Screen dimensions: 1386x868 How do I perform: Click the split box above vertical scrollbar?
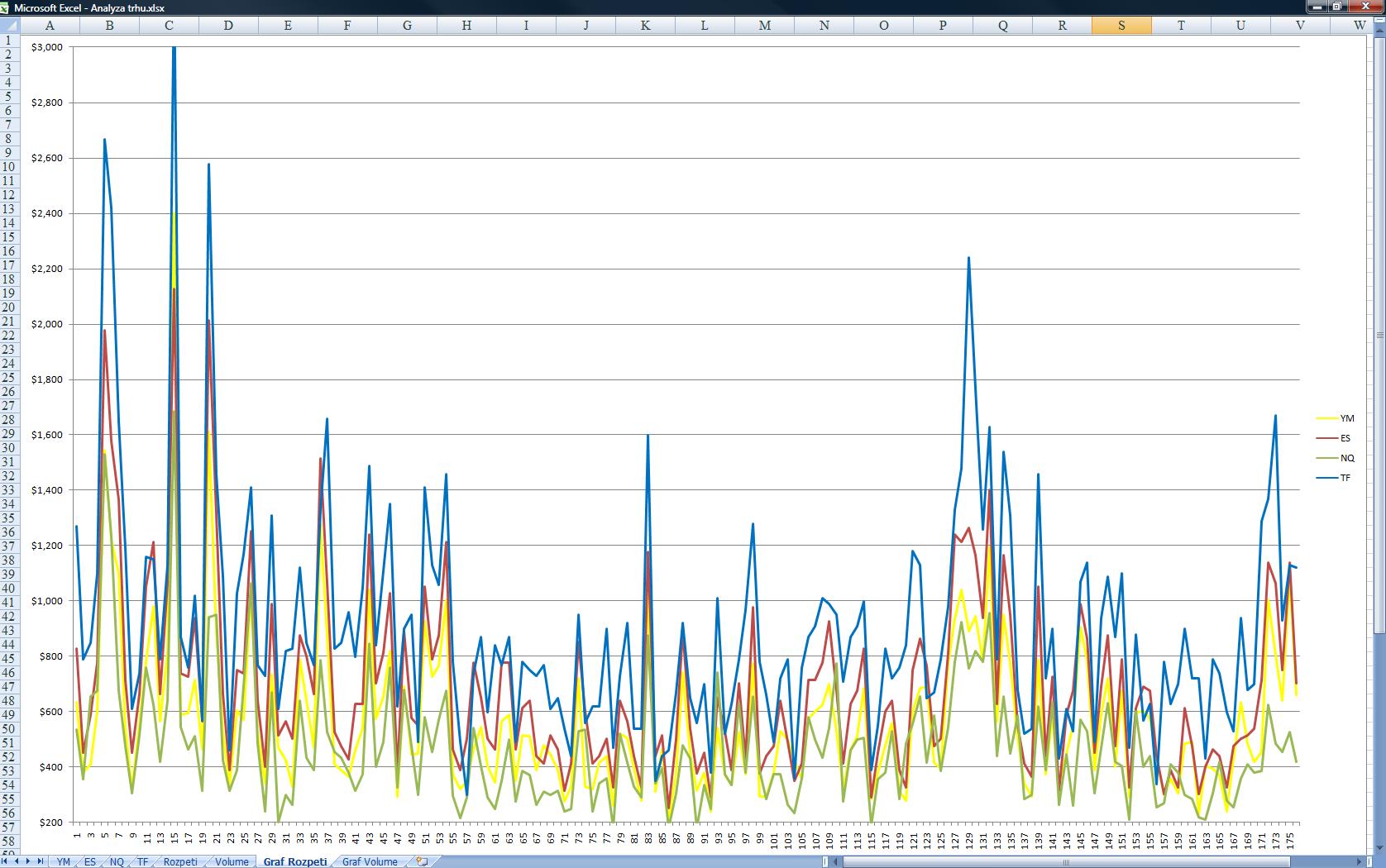coord(1379,21)
